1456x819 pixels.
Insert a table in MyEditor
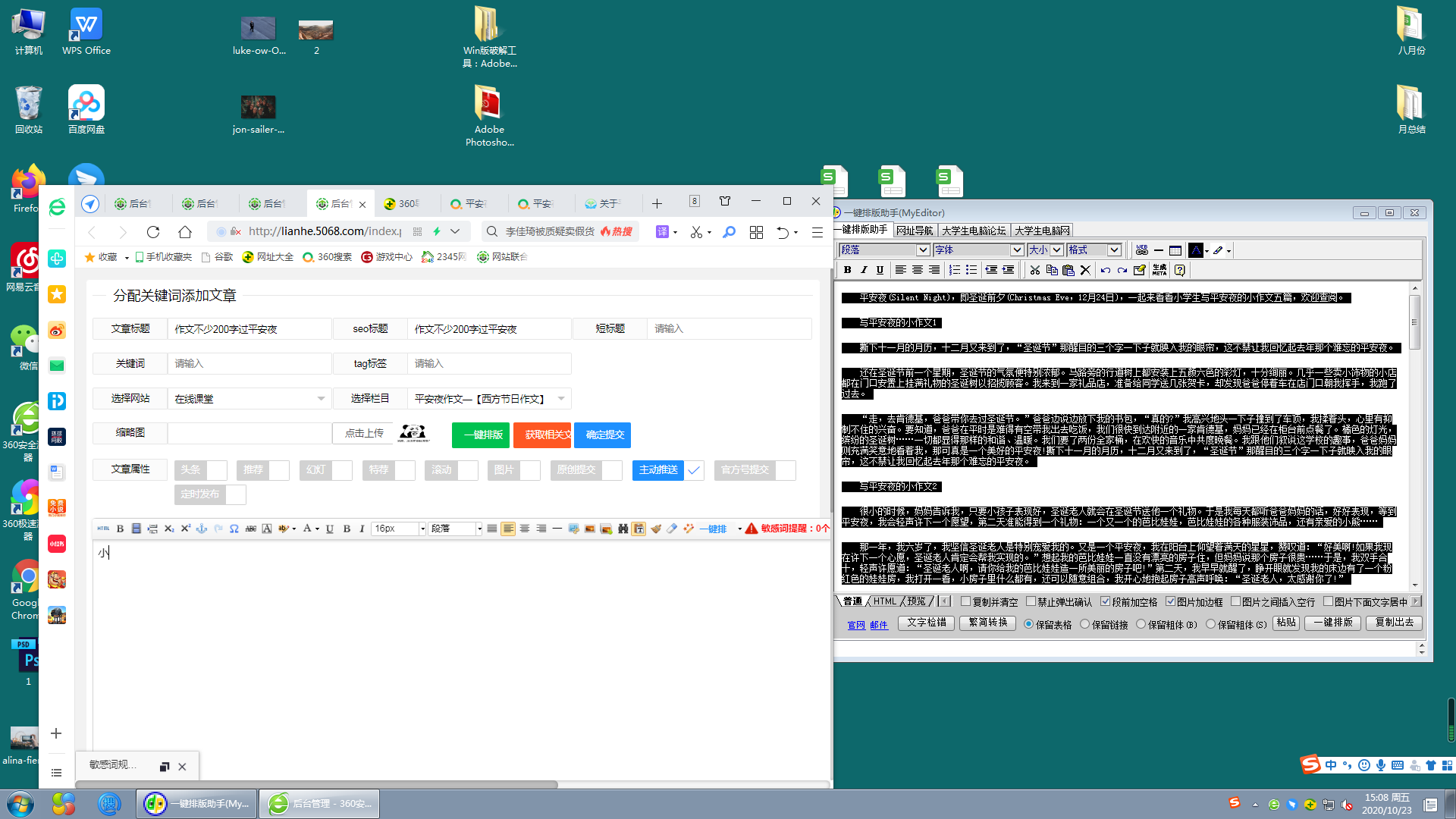coord(1175,250)
